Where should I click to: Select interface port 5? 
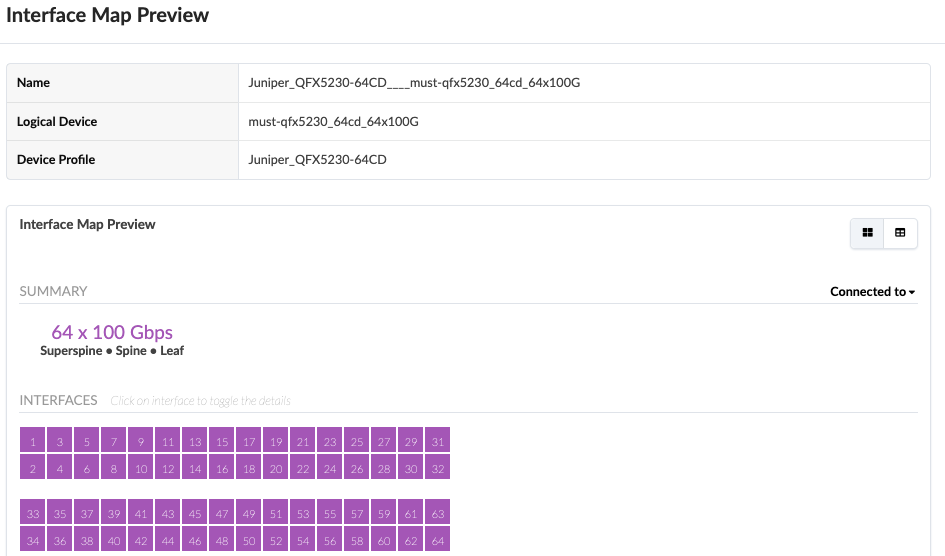pos(86,440)
